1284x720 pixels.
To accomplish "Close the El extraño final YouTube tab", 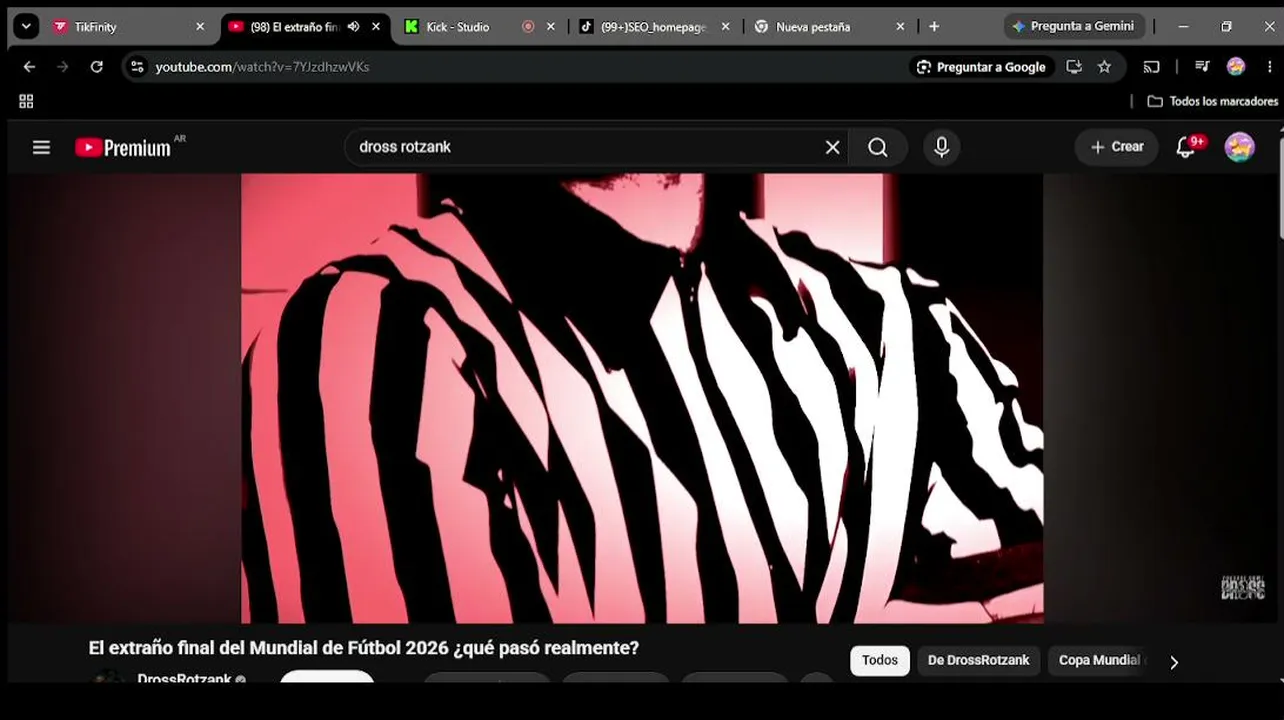I will [376, 27].
